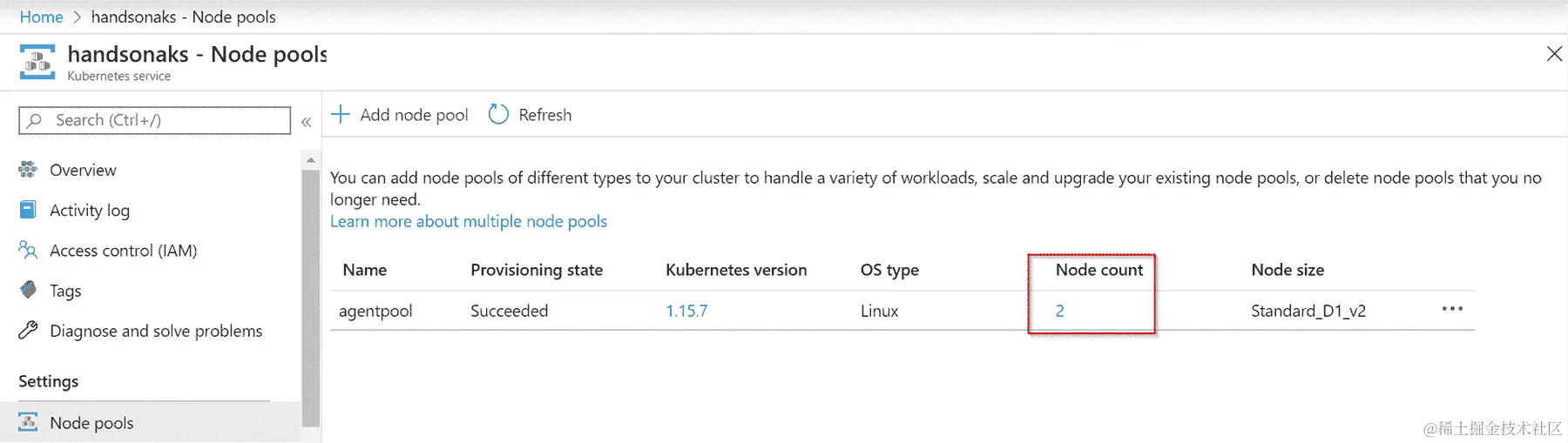The width and height of the screenshot is (1568, 443).
Task: Click the Refresh circular arrow icon
Action: coord(498,115)
